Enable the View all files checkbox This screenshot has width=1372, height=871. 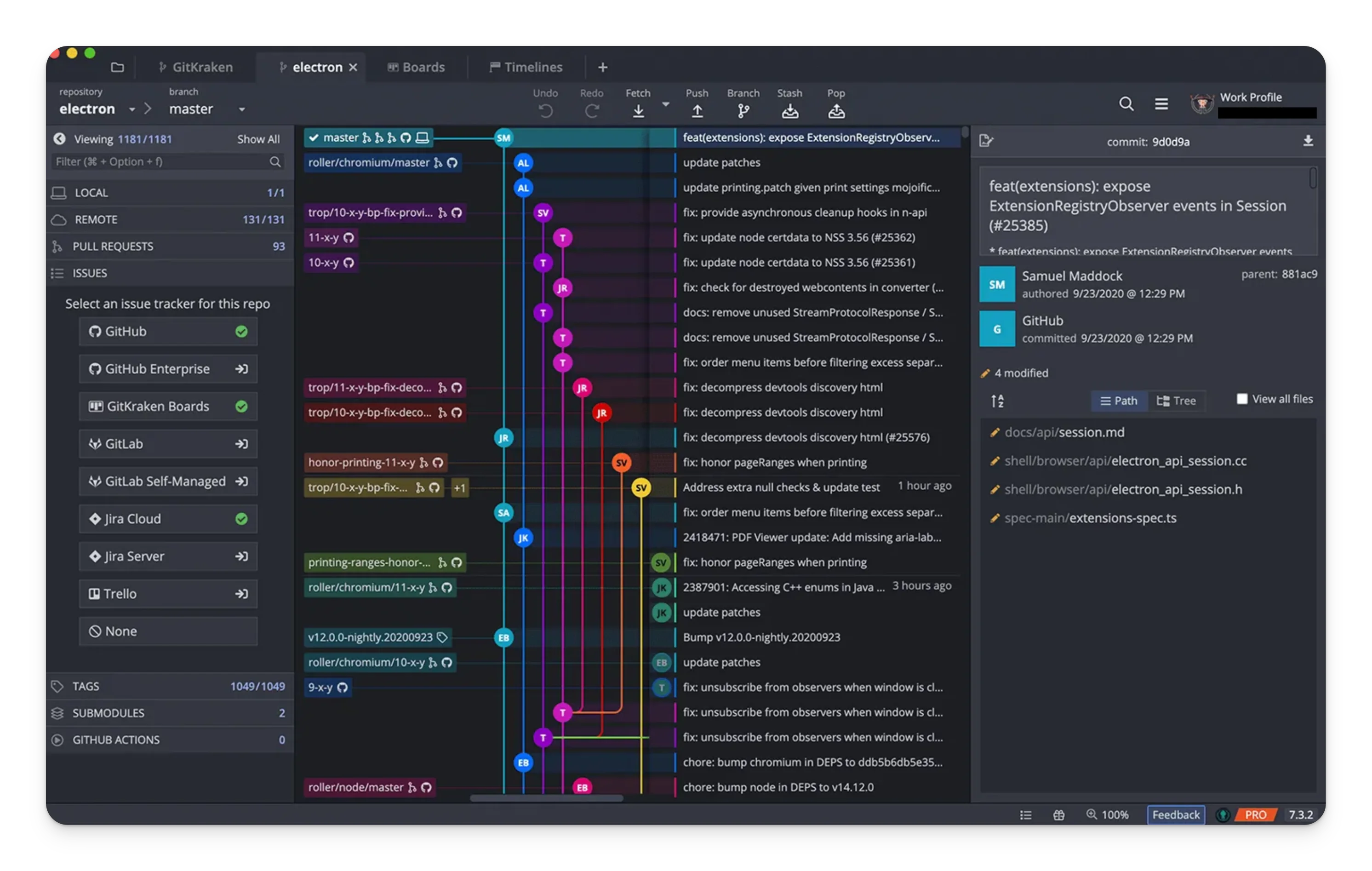(x=1241, y=398)
